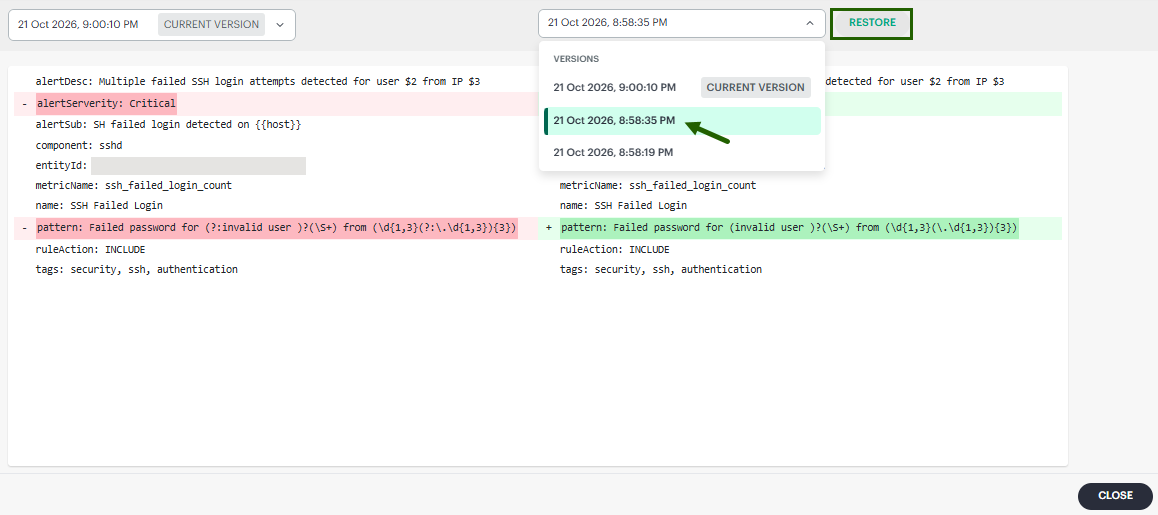
Task: Select version 21 Oct 2026, 8:58:35 PM in list
Action: click(682, 121)
